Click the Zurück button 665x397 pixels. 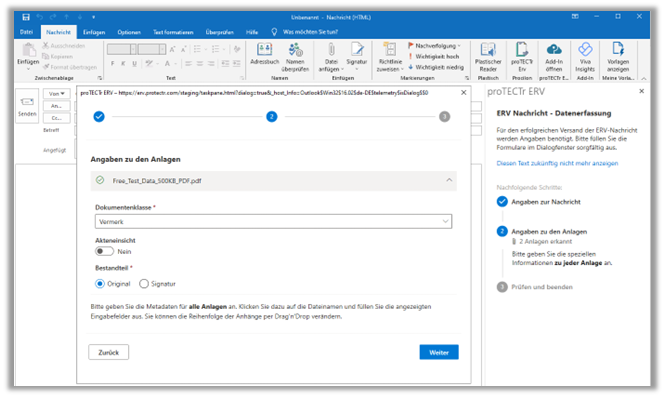coord(109,352)
